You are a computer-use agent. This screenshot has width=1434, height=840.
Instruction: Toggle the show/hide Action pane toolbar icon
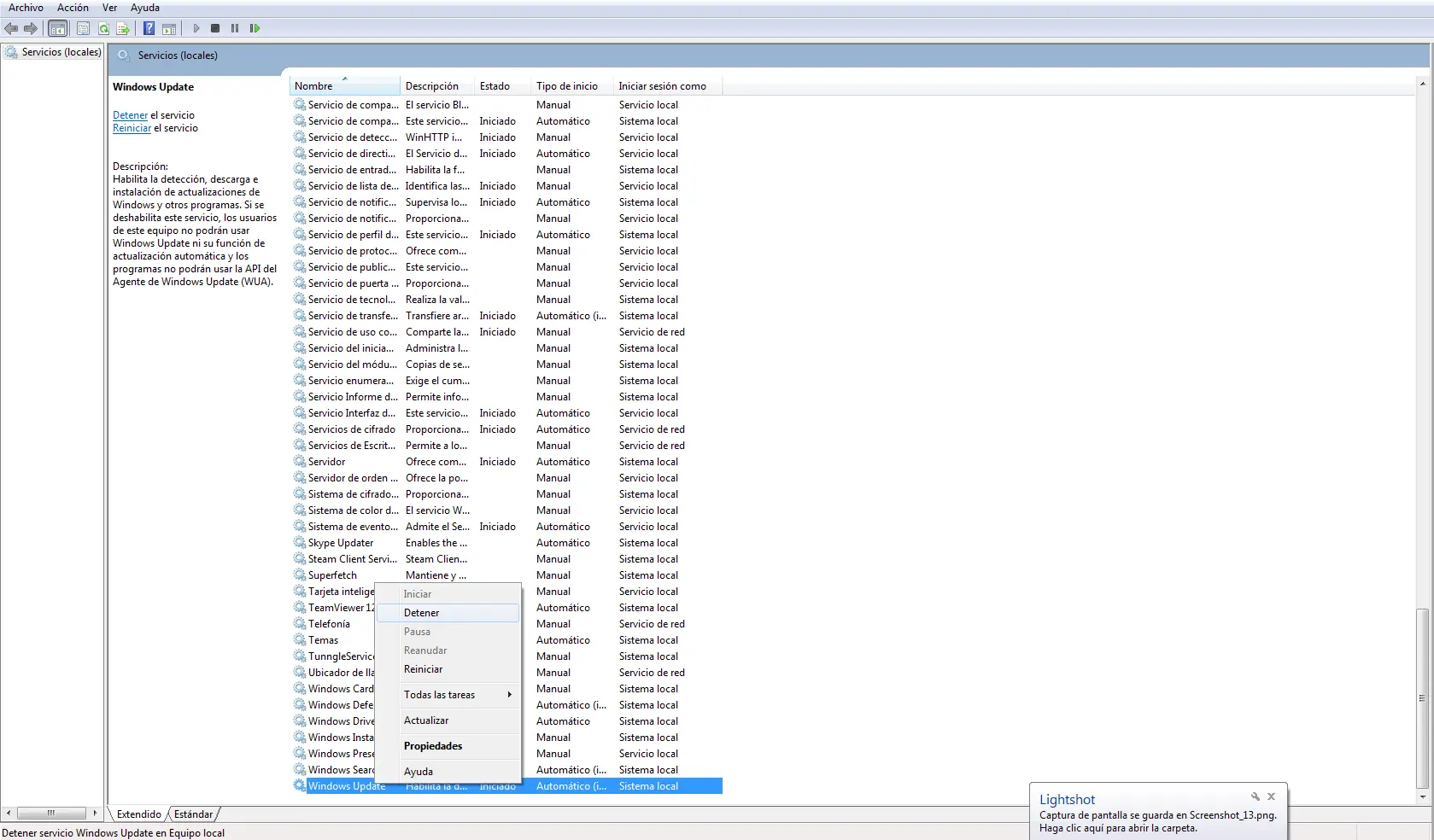[x=169, y=28]
